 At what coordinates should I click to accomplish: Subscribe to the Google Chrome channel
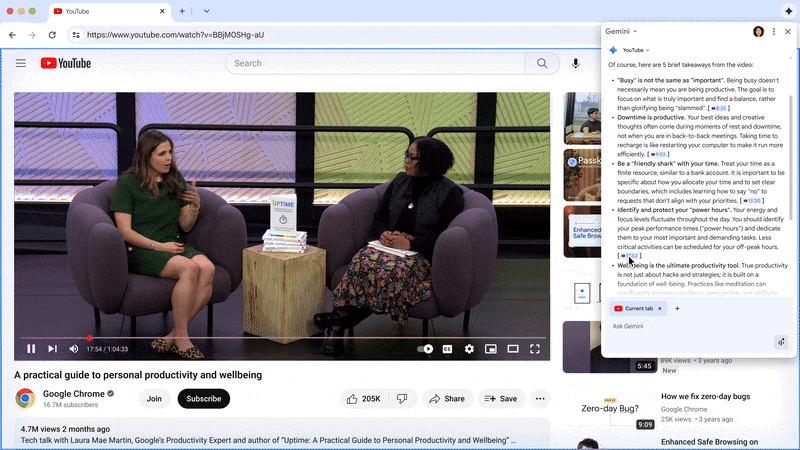[203, 398]
